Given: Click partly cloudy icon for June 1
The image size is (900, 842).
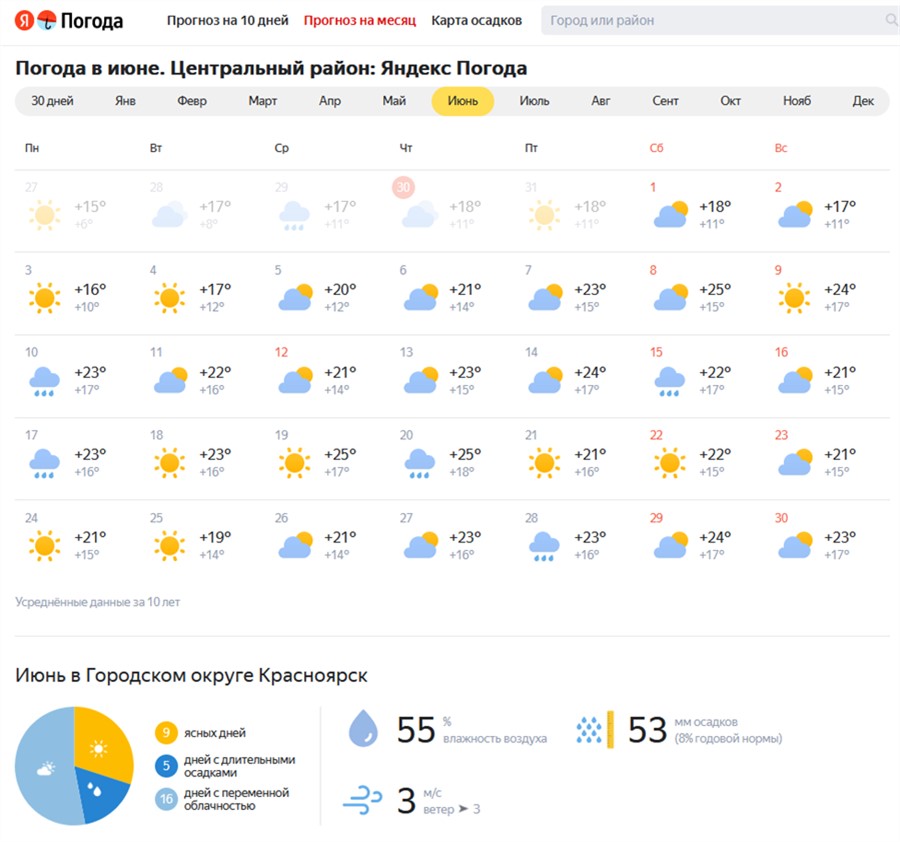Looking at the screenshot, I should click(670, 215).
